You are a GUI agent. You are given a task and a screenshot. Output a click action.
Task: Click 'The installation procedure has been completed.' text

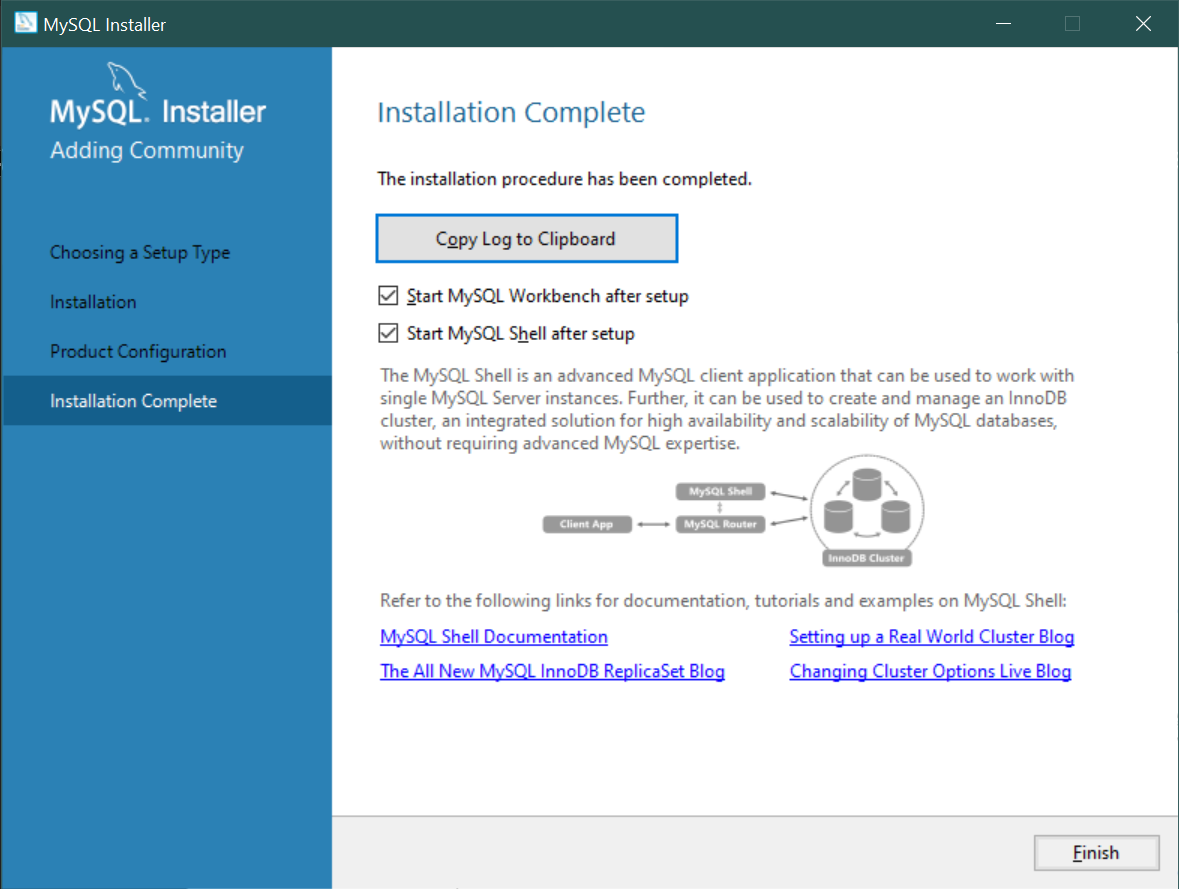pos(564,179)
